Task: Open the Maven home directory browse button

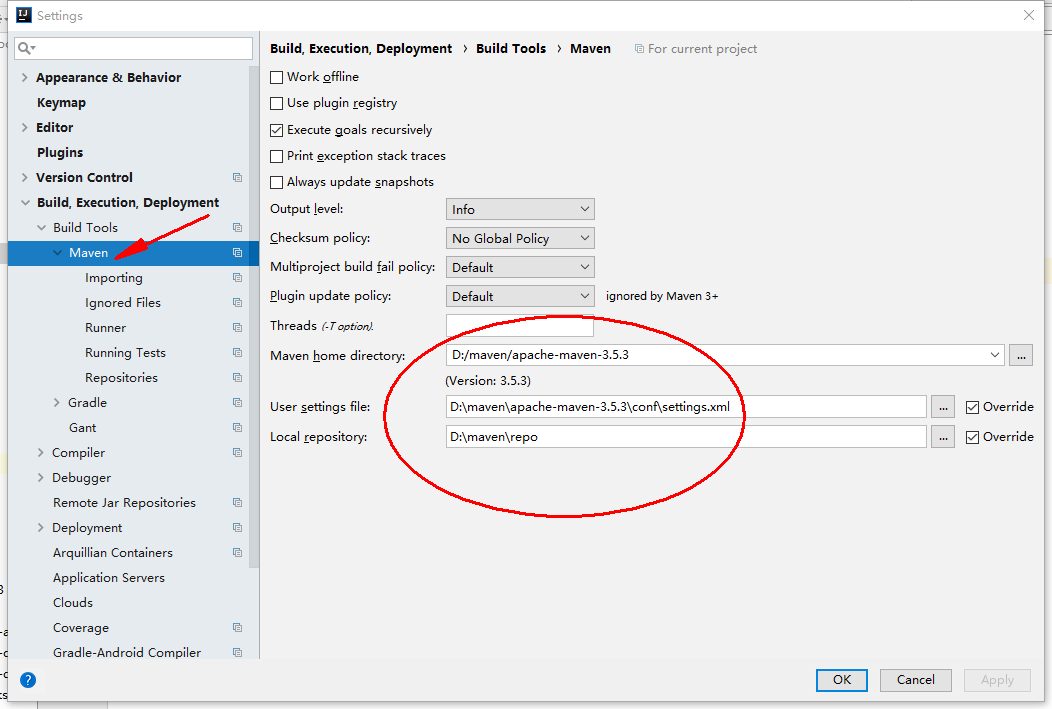Action: pos(1021,355)
